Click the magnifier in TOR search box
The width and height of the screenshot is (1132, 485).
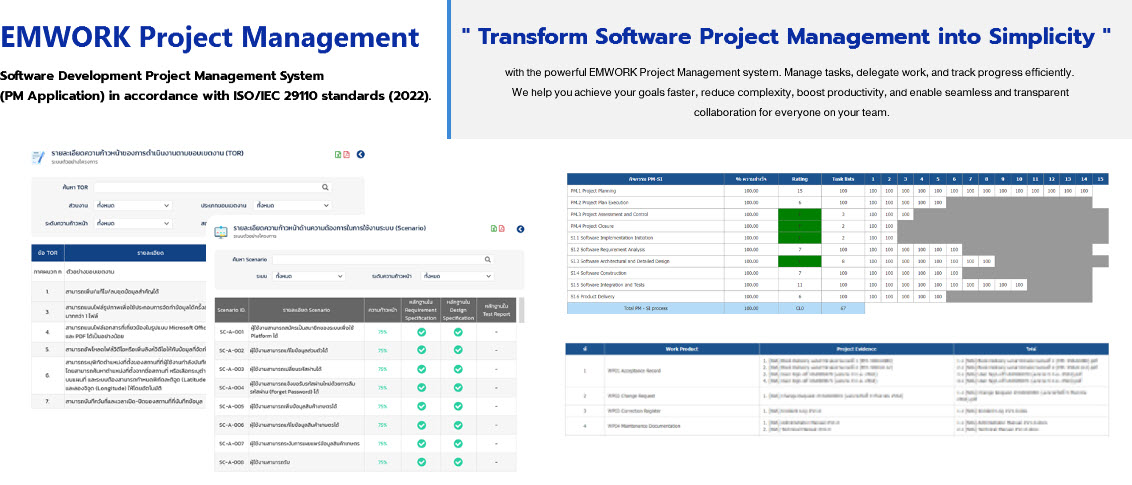click(x=326, y=187)
